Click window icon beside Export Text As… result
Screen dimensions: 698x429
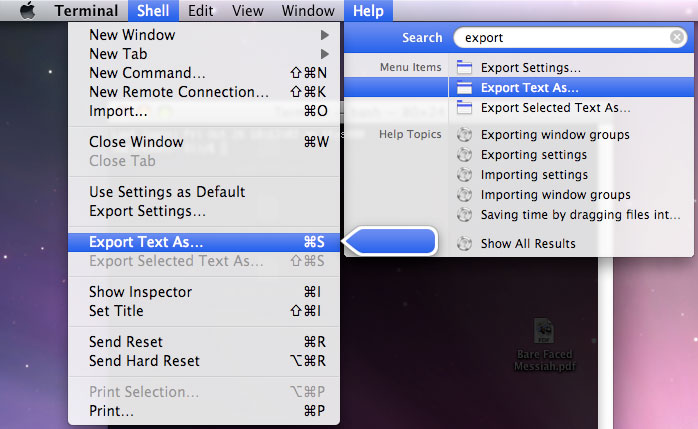(x=464, y=87)
